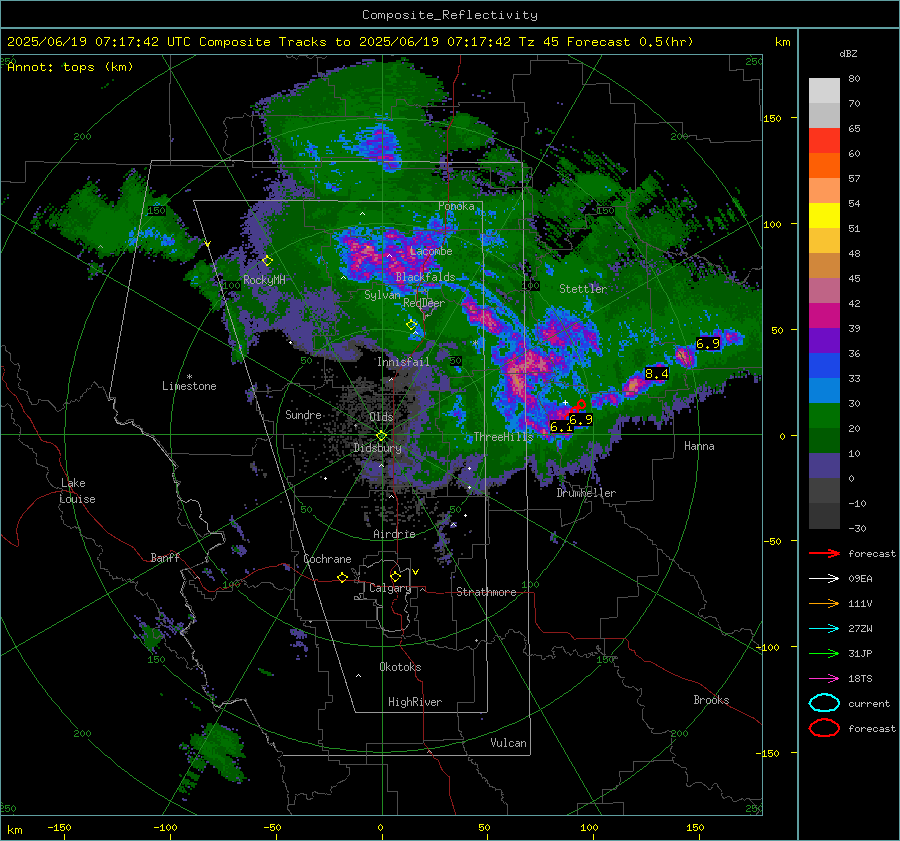900x841 pixels.
Task: Click the red forecast ellipse legend icon
Action: click(824, 728)
